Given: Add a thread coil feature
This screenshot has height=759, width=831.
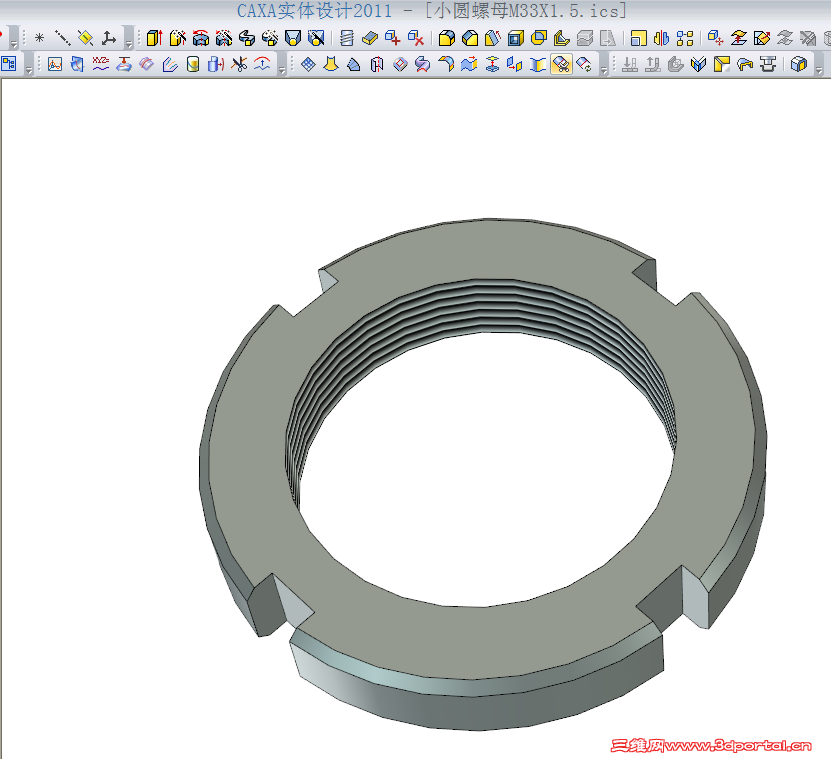Looking at the screenshot, I should [347, 38].
